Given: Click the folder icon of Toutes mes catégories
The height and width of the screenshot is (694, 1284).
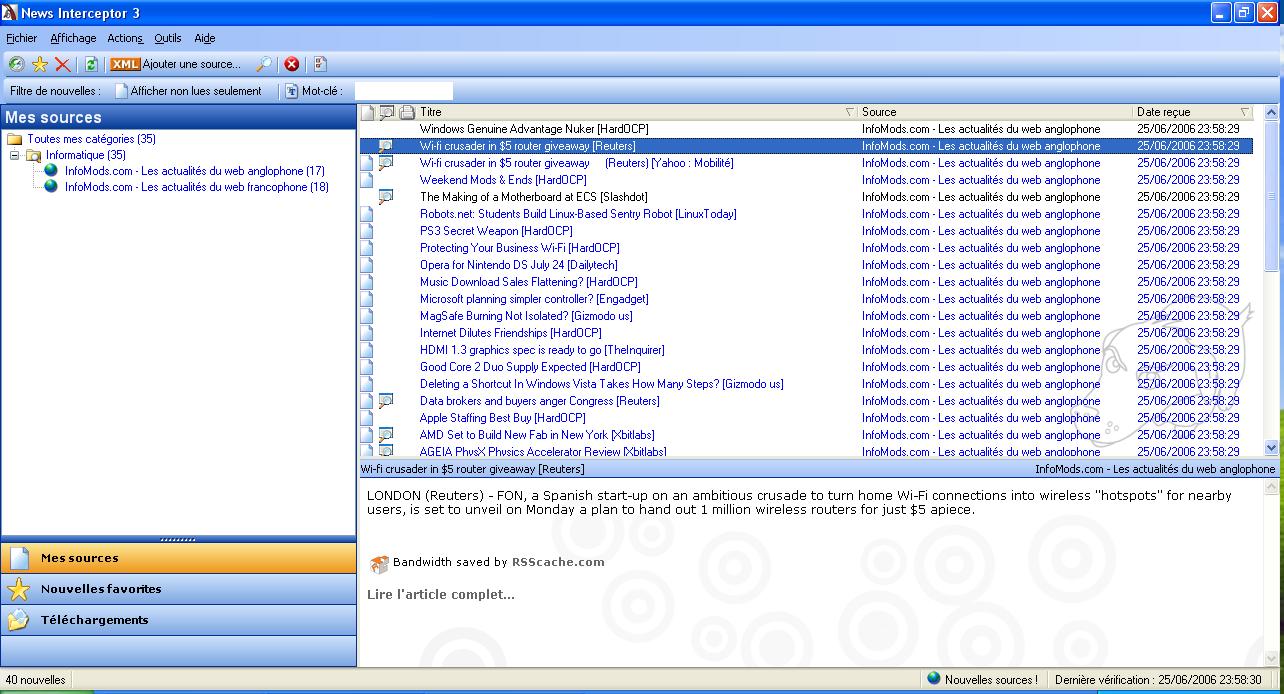Looking at the screenshot, I should [15, 139].
